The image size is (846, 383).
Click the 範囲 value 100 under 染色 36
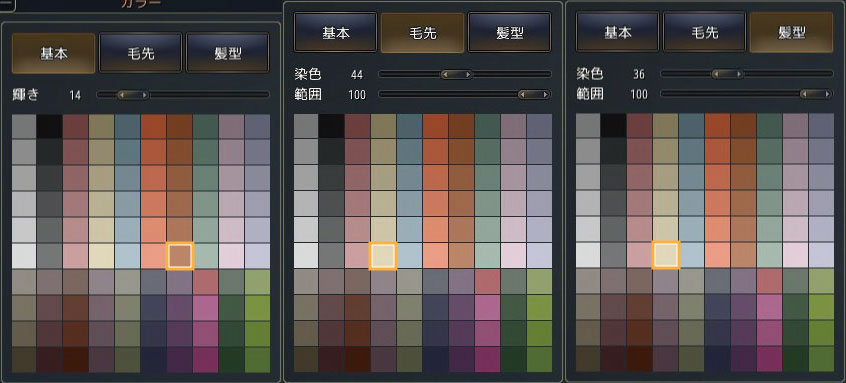click(639, 94)
